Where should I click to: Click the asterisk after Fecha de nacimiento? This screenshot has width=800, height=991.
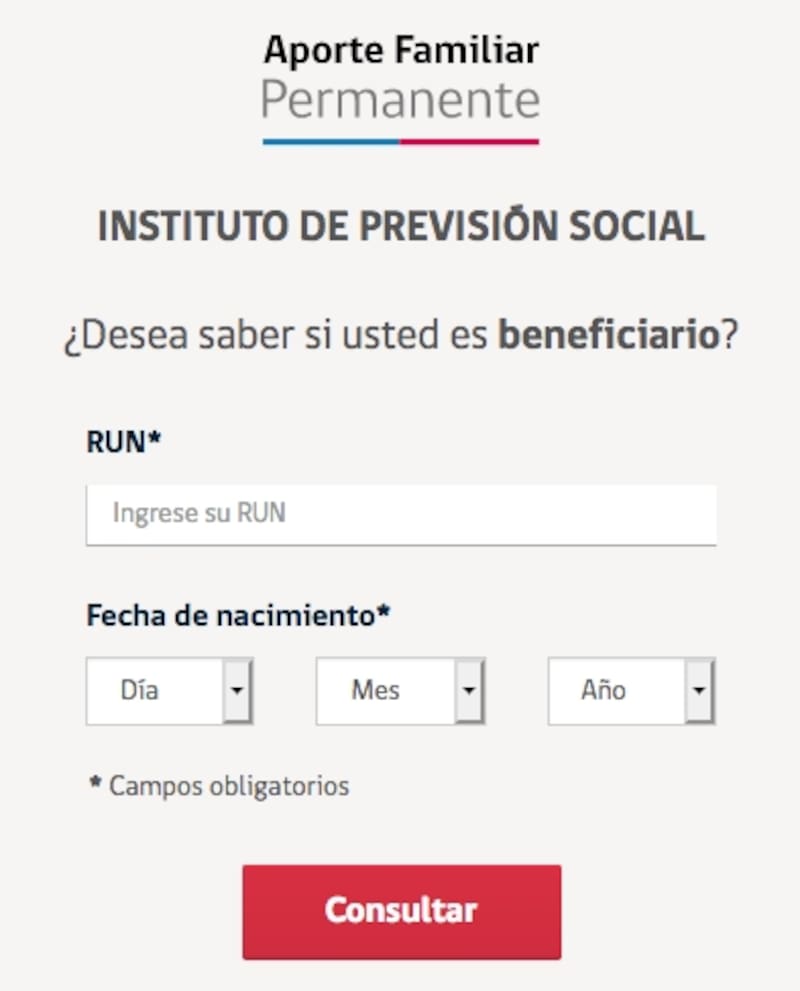pyautogui.click(x=383, y=613)
